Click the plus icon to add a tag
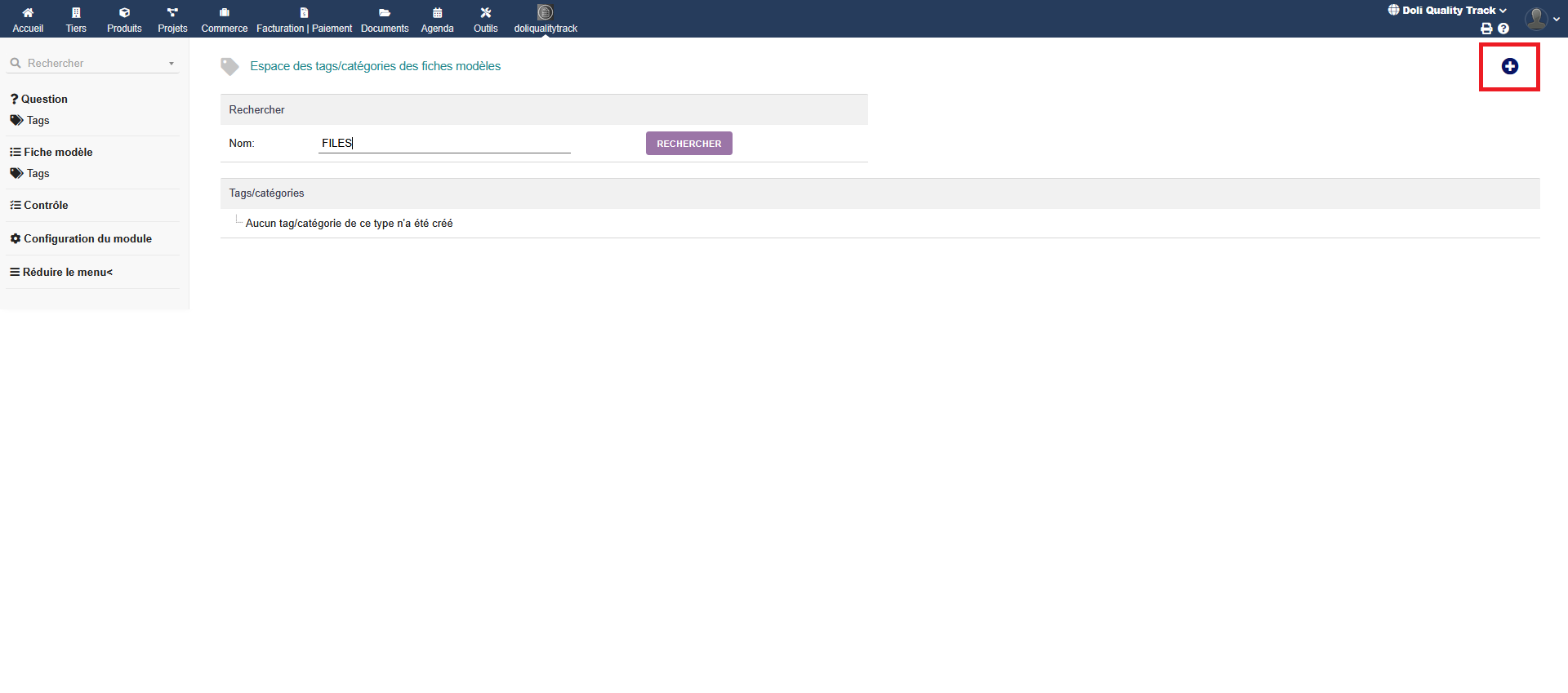1568x693 pixels. coord(1509,67)
